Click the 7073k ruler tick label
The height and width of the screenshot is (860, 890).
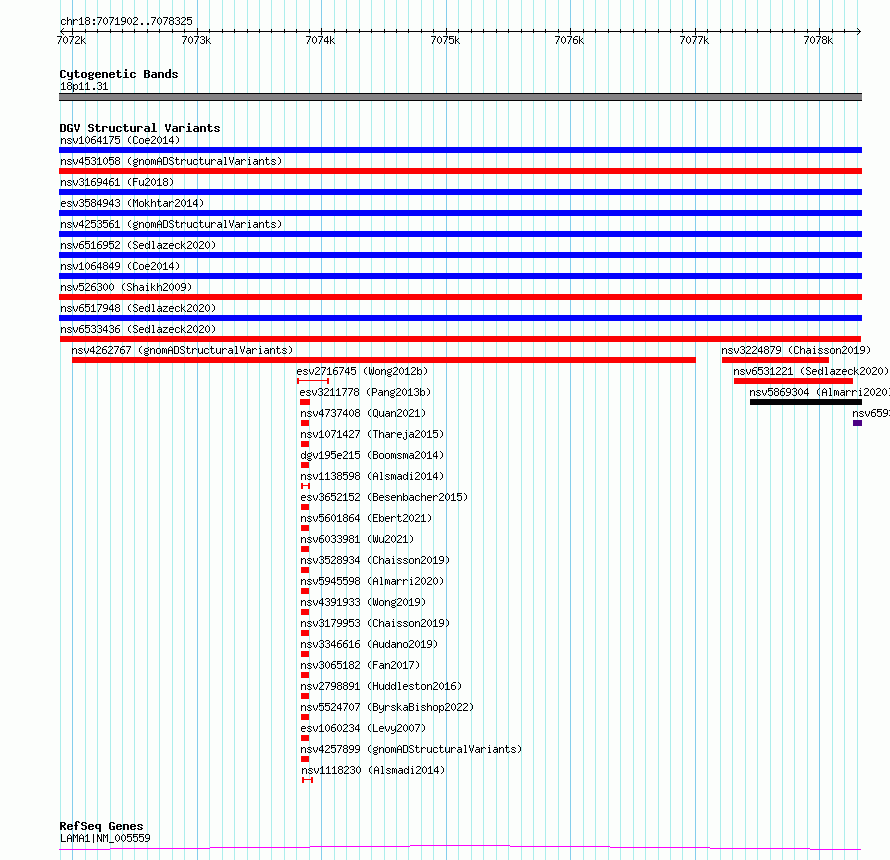point(196,40)
